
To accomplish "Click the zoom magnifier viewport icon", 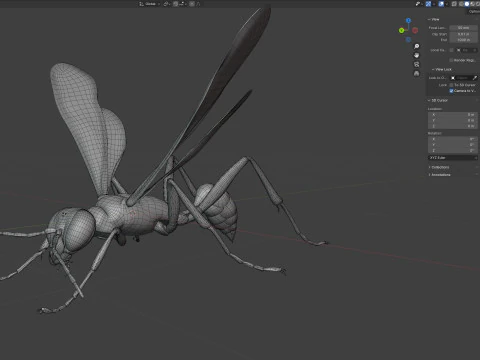I will click(417, 46).
